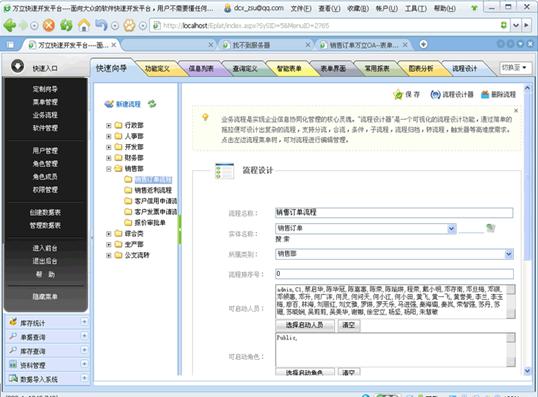The width and height of the screenshot is (538, 397).
Task: Click the green browser Back arrow
Action: click(x=10, y=25)
